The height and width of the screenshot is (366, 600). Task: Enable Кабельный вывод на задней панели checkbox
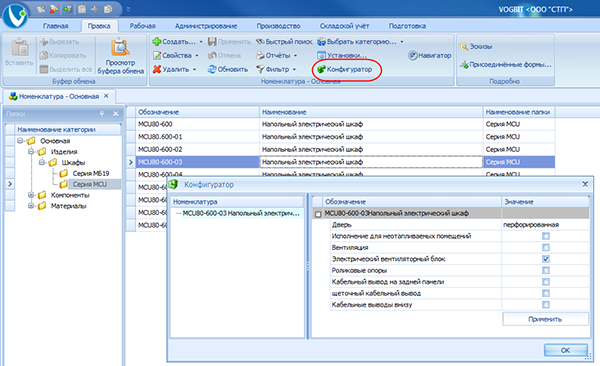[x=546, y=282]
